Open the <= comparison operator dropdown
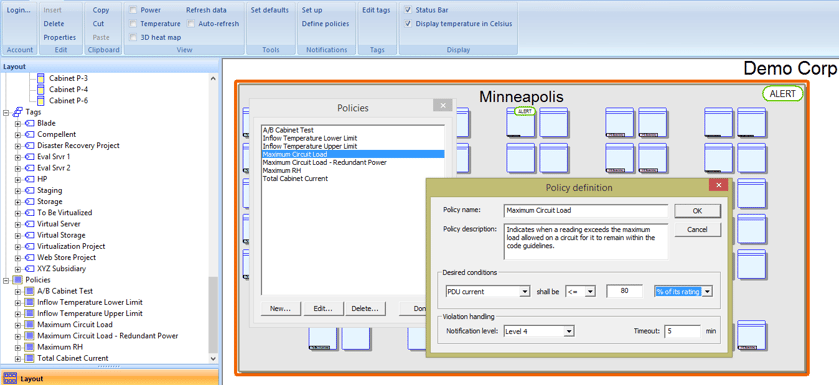 tap(590, 291)
